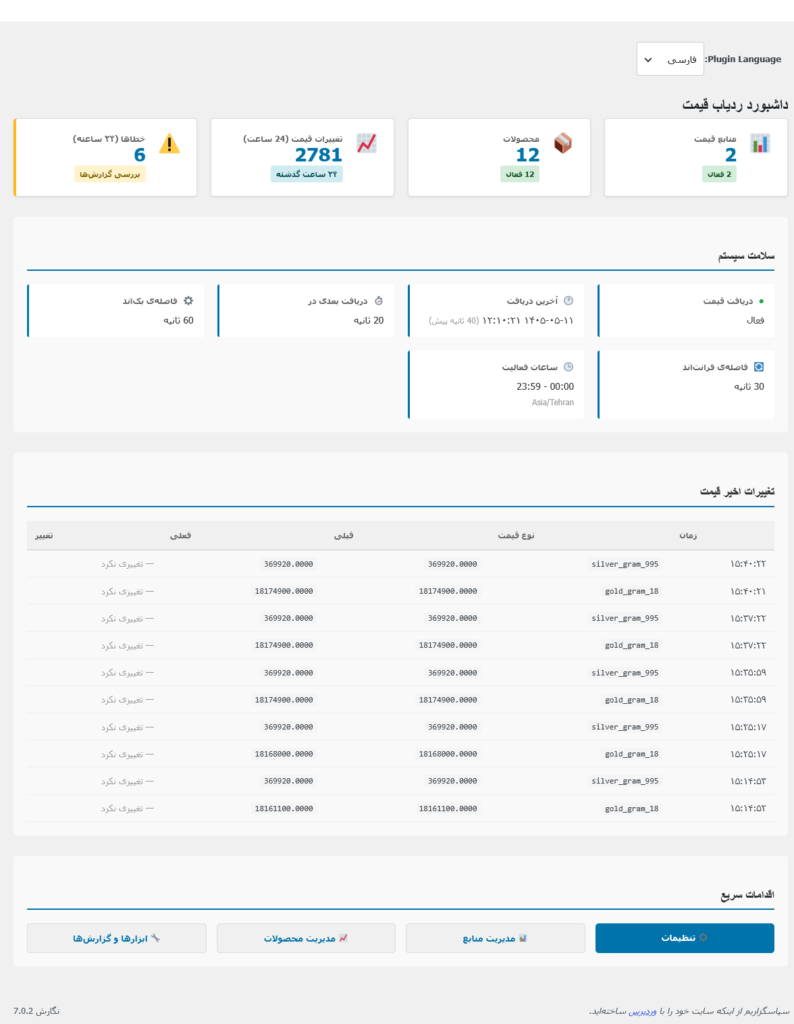
Task: Click the '20 ثانیه' next fetch value
Action: (369, 321)
